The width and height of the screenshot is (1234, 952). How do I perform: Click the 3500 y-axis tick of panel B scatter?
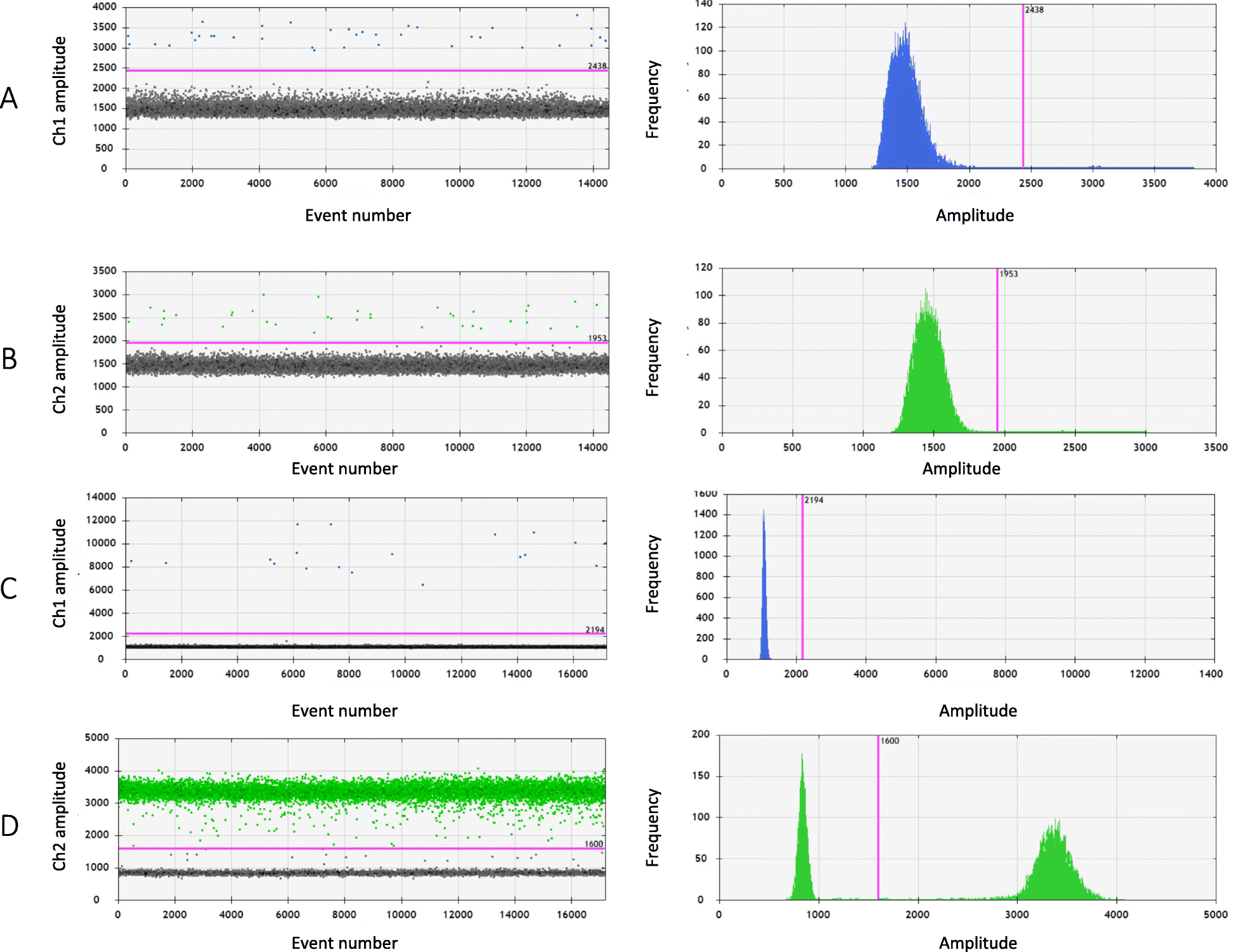click(x=105, y=271)
